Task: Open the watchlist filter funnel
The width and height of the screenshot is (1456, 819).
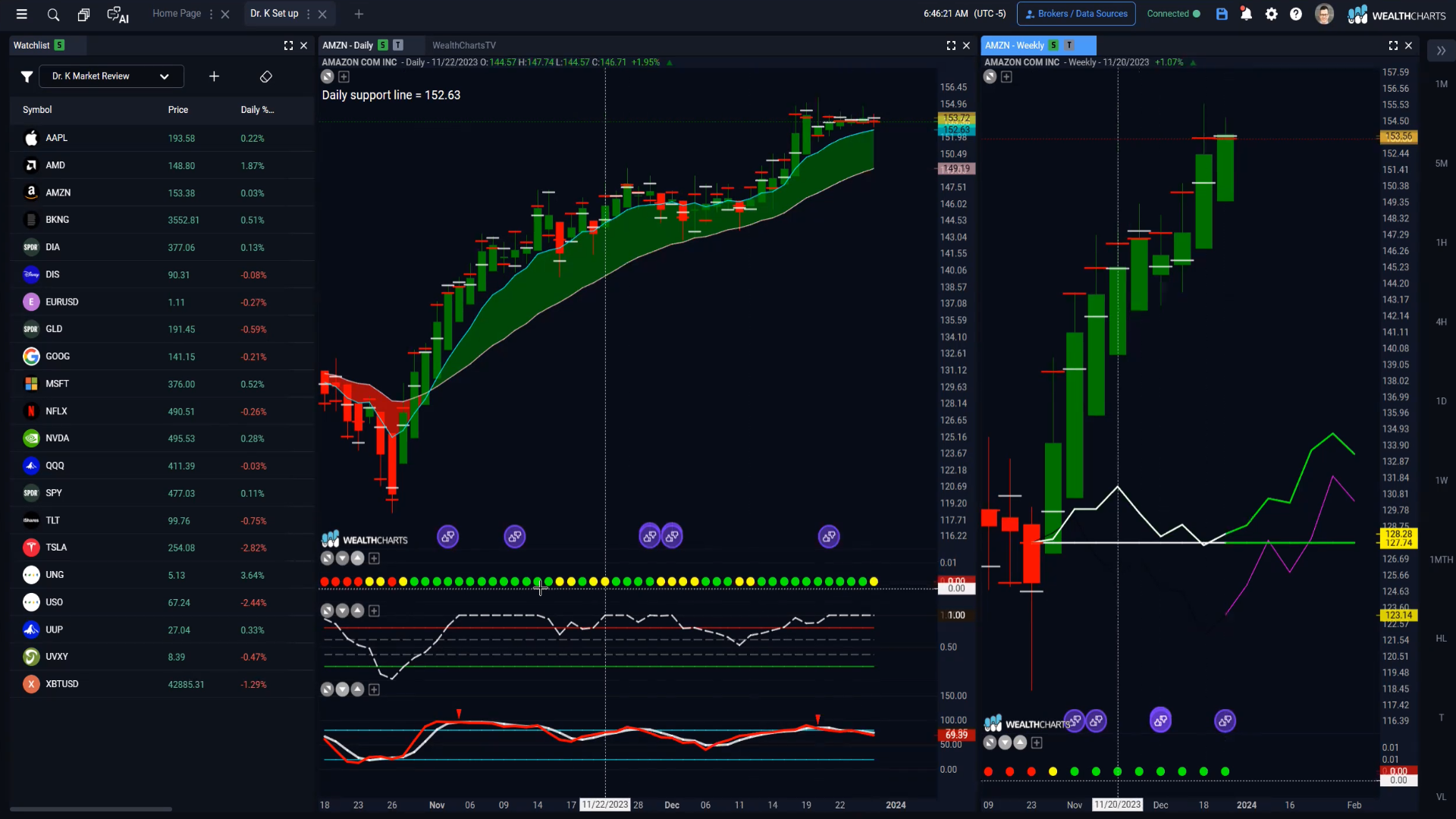Action: pyautogui.click(x=27, y=77)
